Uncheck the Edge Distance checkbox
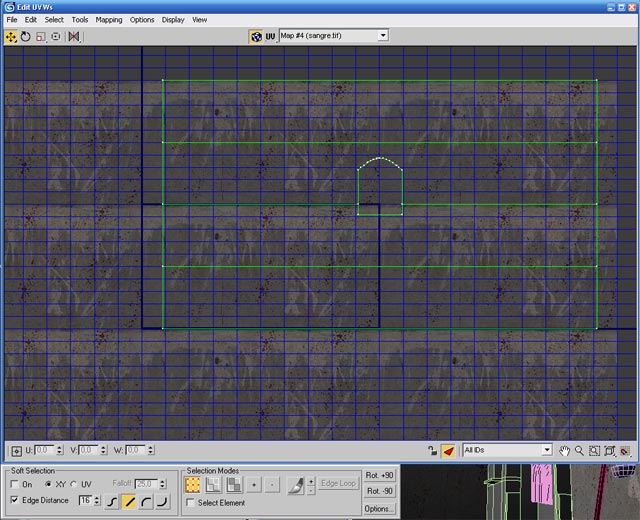 coord(15,500)
